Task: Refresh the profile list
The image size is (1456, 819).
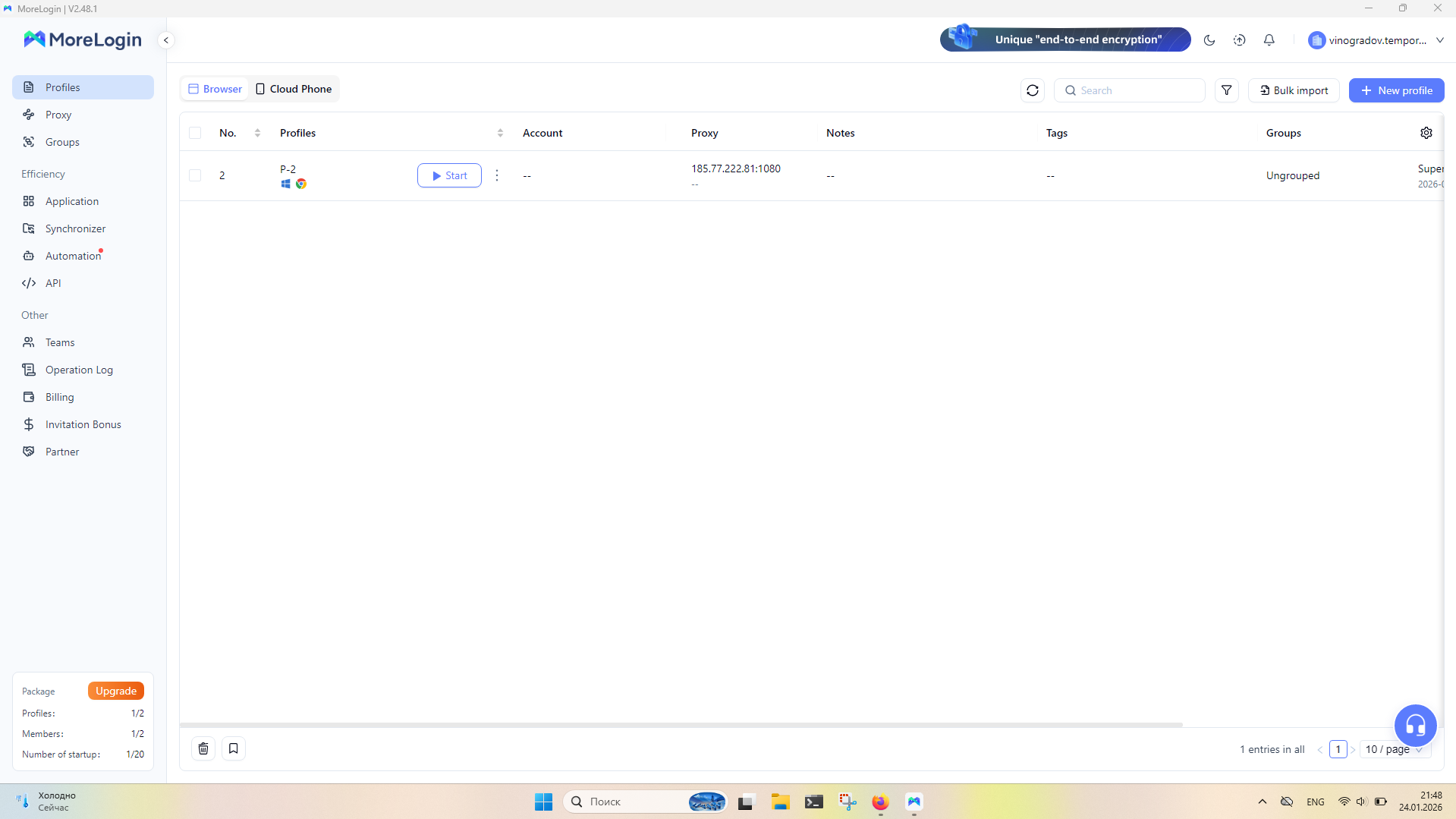Action: pyautogui.click(x=1033, y=90)
